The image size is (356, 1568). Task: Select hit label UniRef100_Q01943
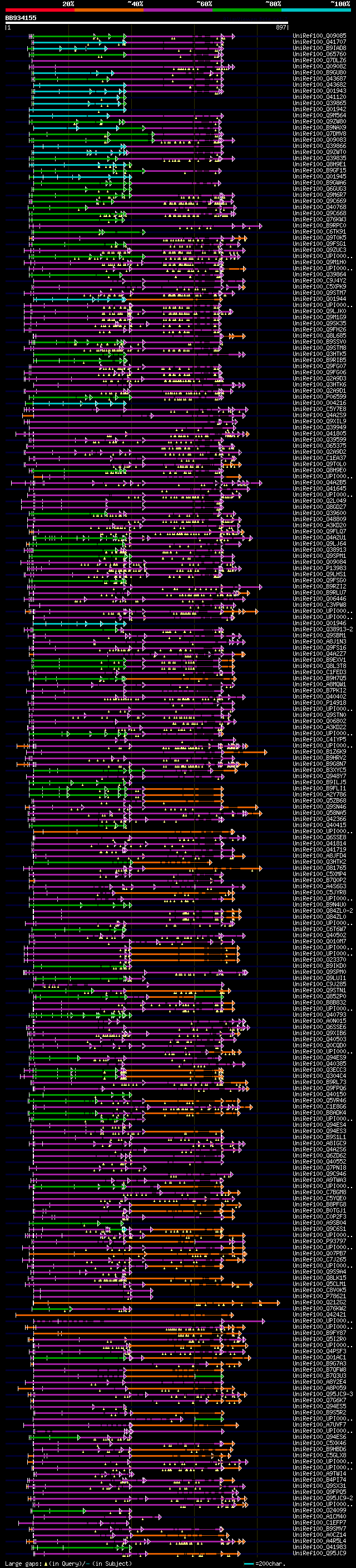[319, 91]
